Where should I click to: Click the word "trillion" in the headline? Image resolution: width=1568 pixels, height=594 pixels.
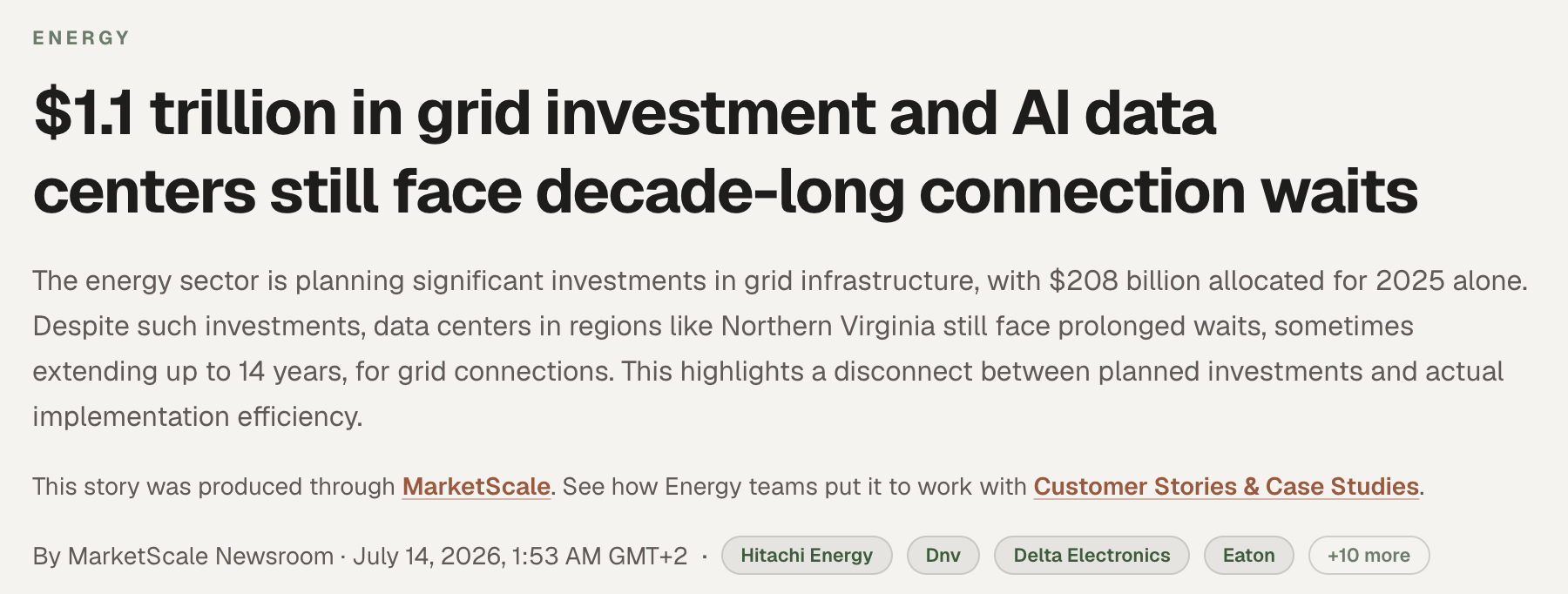tap(243, 113)
